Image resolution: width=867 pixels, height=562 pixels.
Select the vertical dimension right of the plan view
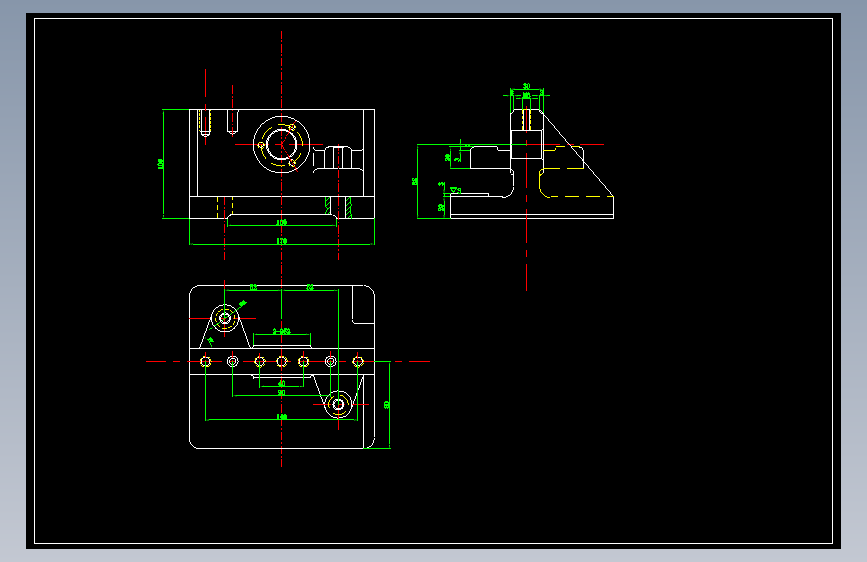(x=387, y=404)
